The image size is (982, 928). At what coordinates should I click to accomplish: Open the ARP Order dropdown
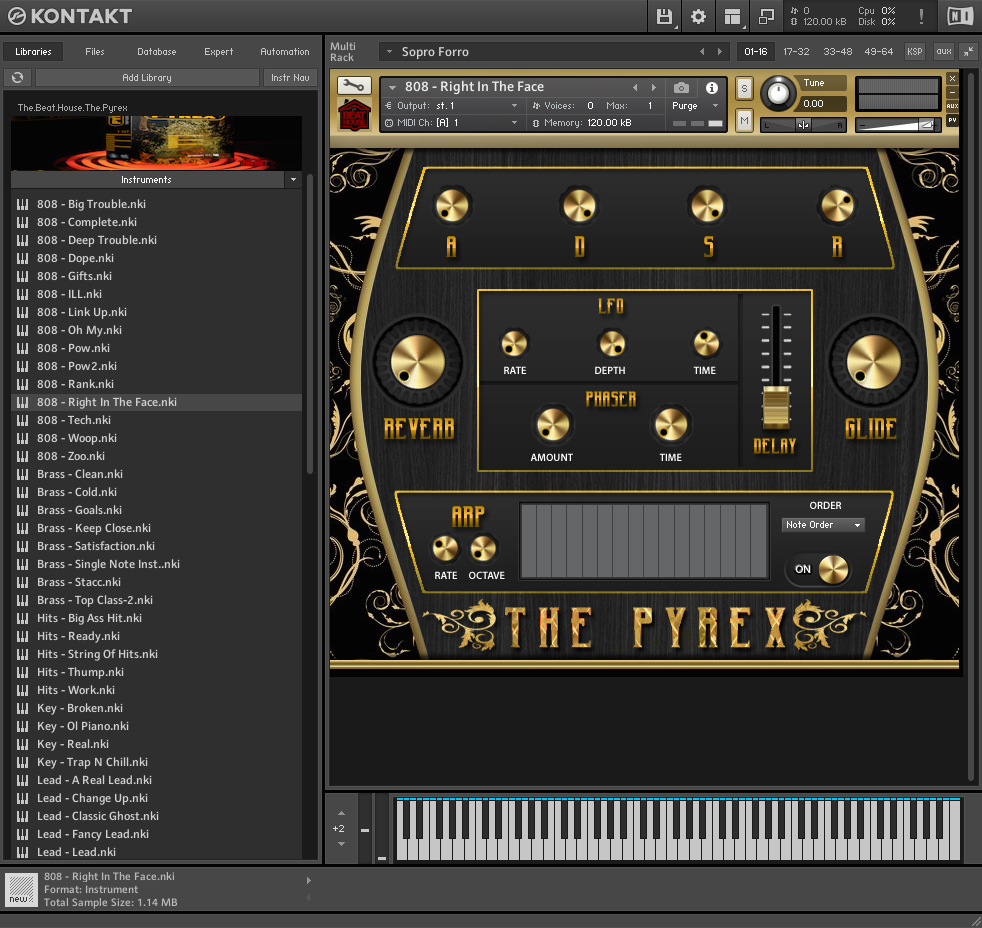823,525
